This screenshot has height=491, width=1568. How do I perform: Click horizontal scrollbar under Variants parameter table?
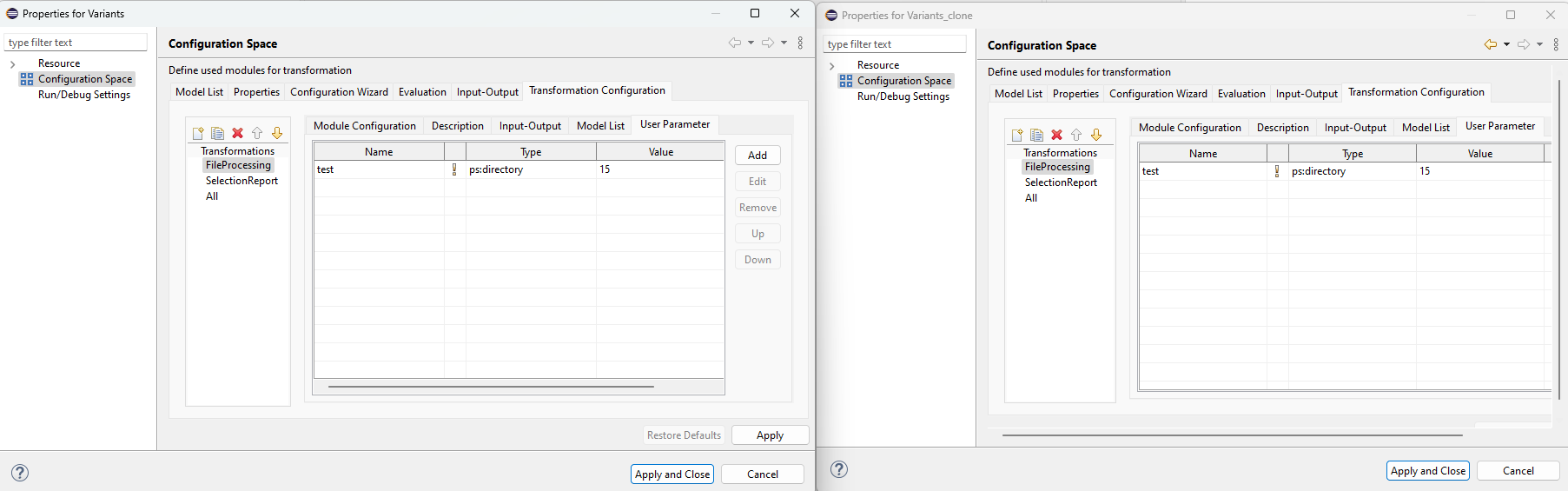tap(491, 386)
